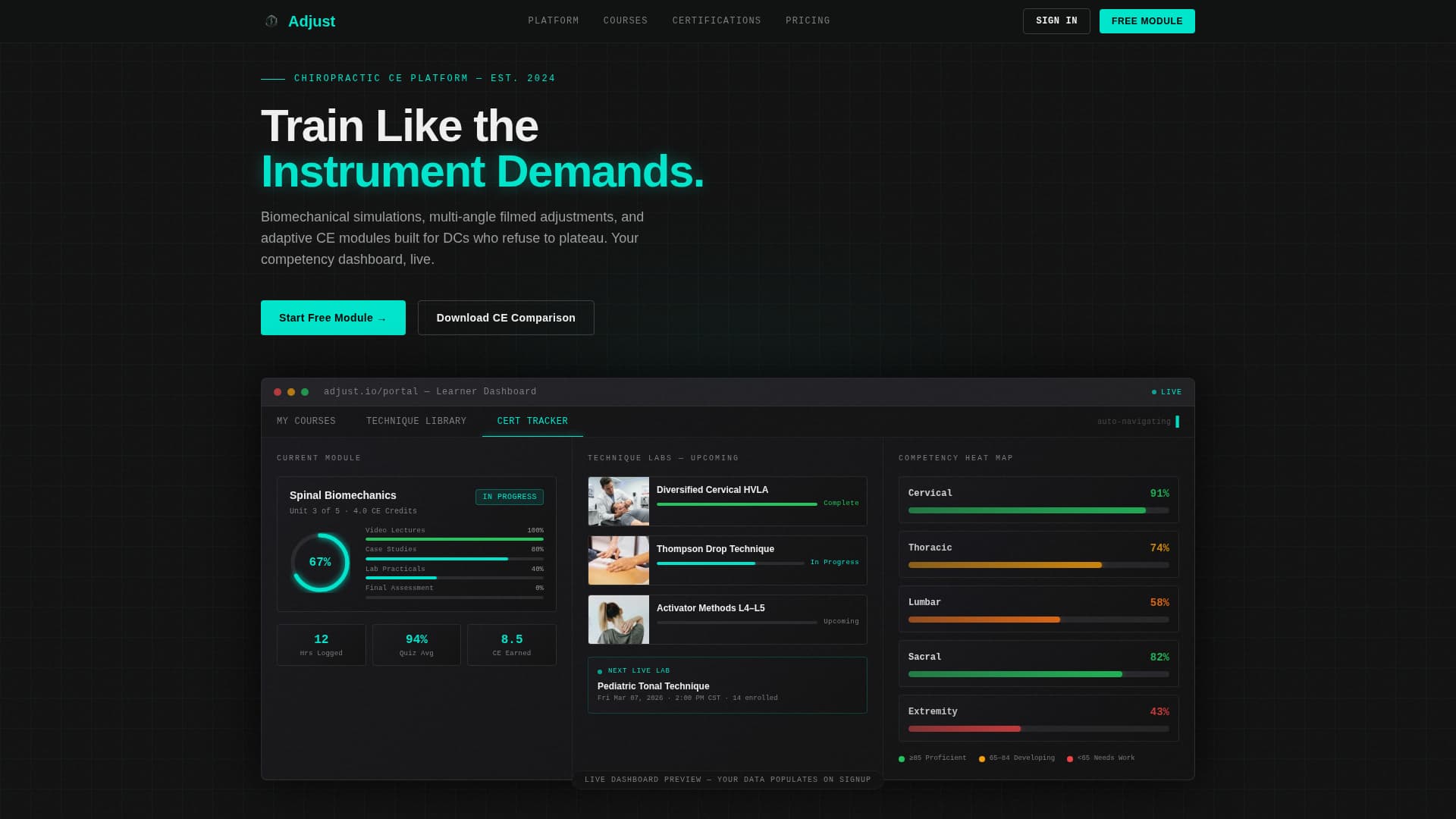Image resolution: width=1456 pixels, height=819 pixels.
Task: Click the Cervical competency bar
Action: [x=1039, y=510]
